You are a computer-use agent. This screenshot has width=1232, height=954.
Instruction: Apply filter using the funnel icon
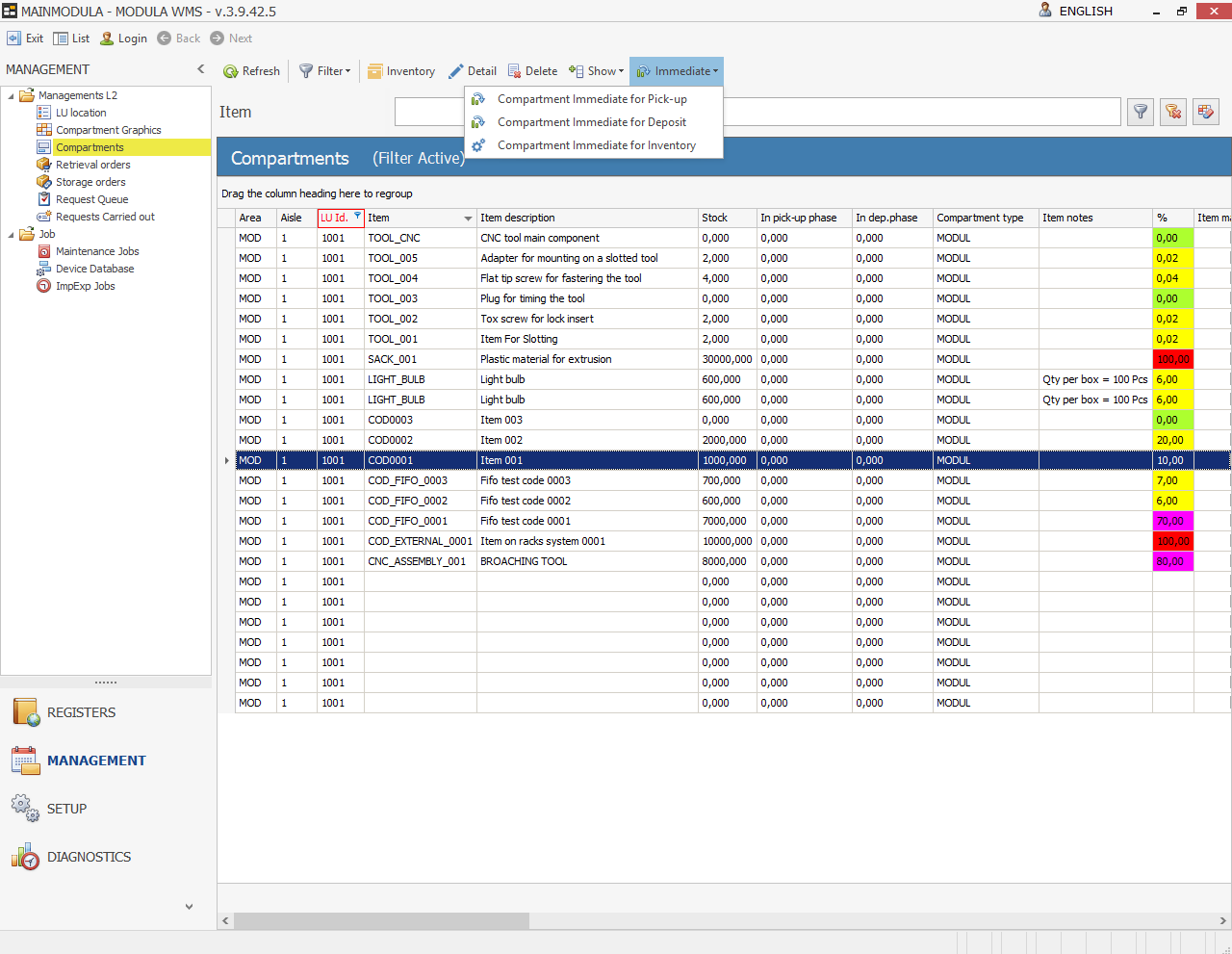pyautogui.click(x=1141, y=112)
